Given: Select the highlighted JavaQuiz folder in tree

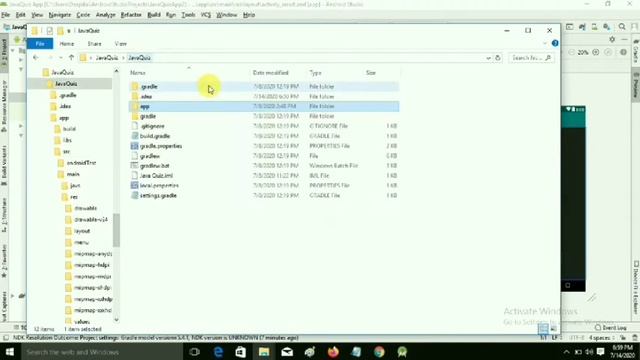Looking at the screenshot, I should pos(66,84).
